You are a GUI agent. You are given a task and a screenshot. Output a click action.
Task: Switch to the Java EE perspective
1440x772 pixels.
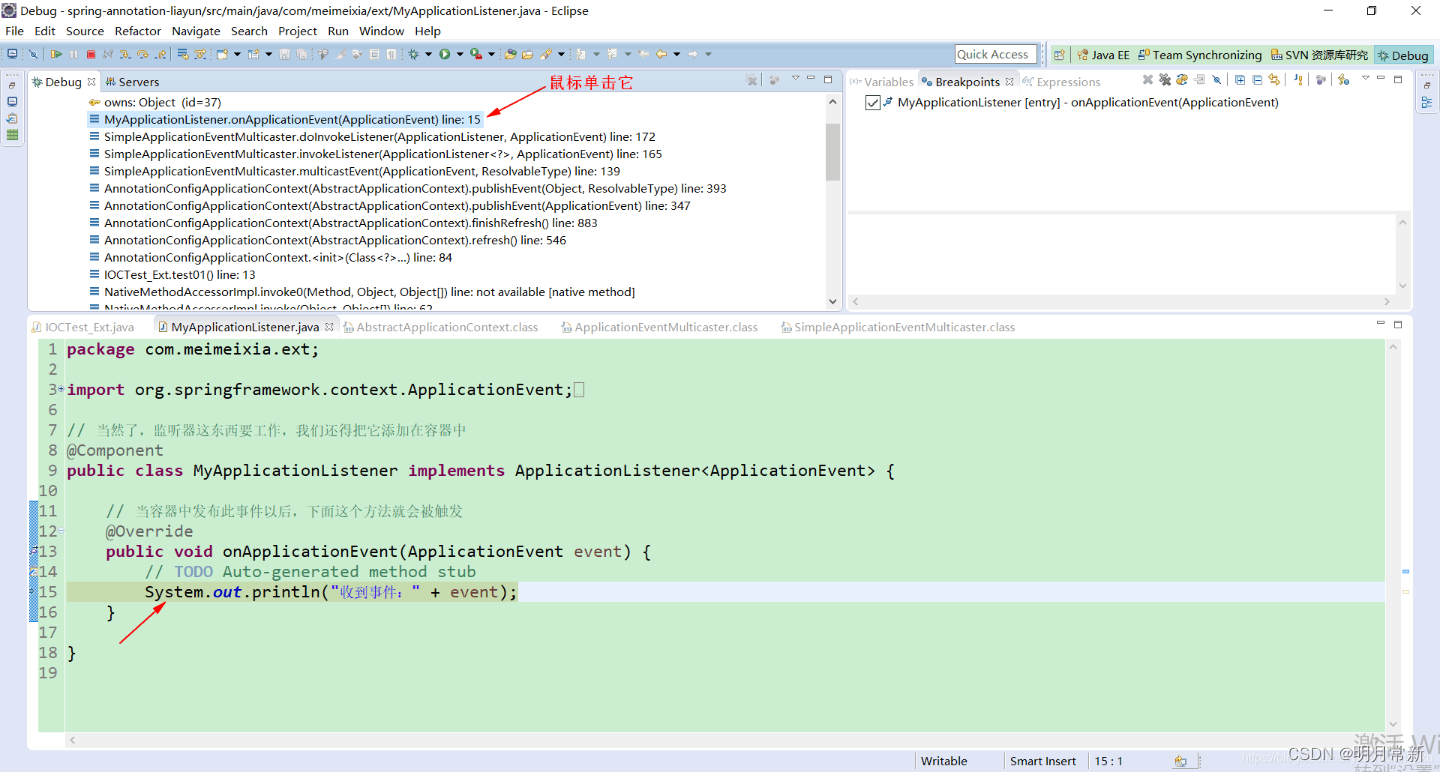[x=1103, y=55]
